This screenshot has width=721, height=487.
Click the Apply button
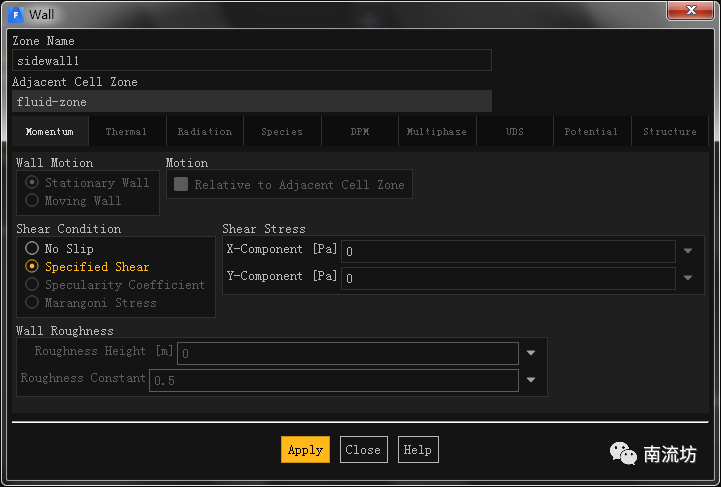305,449
